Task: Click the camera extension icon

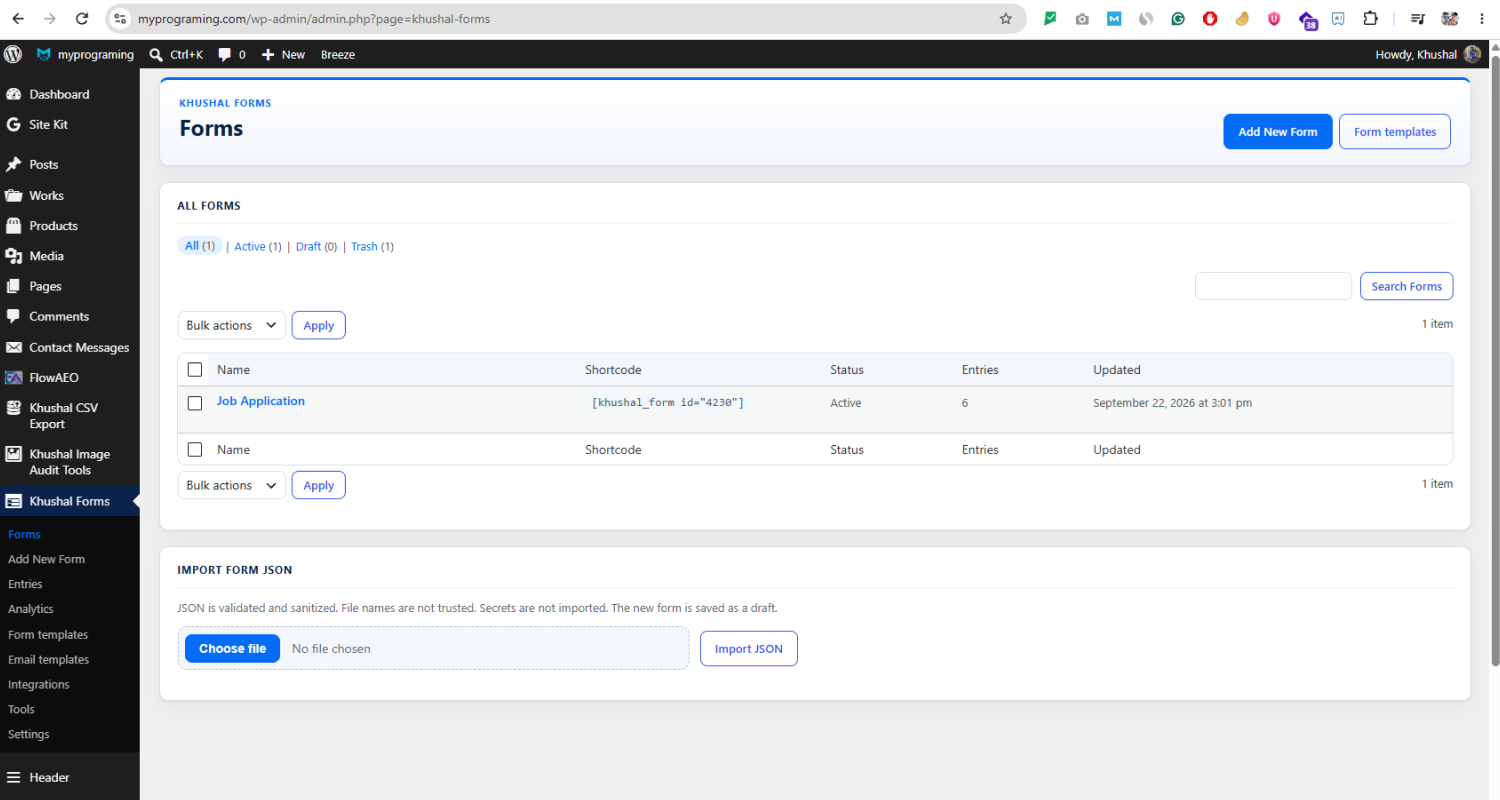Action: tap(1082, 18)
